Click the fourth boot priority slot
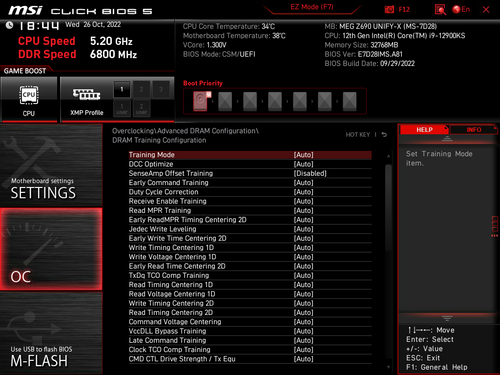Image resolution: width=500 pixels, height=375 pixels. [x=275, y=101]
